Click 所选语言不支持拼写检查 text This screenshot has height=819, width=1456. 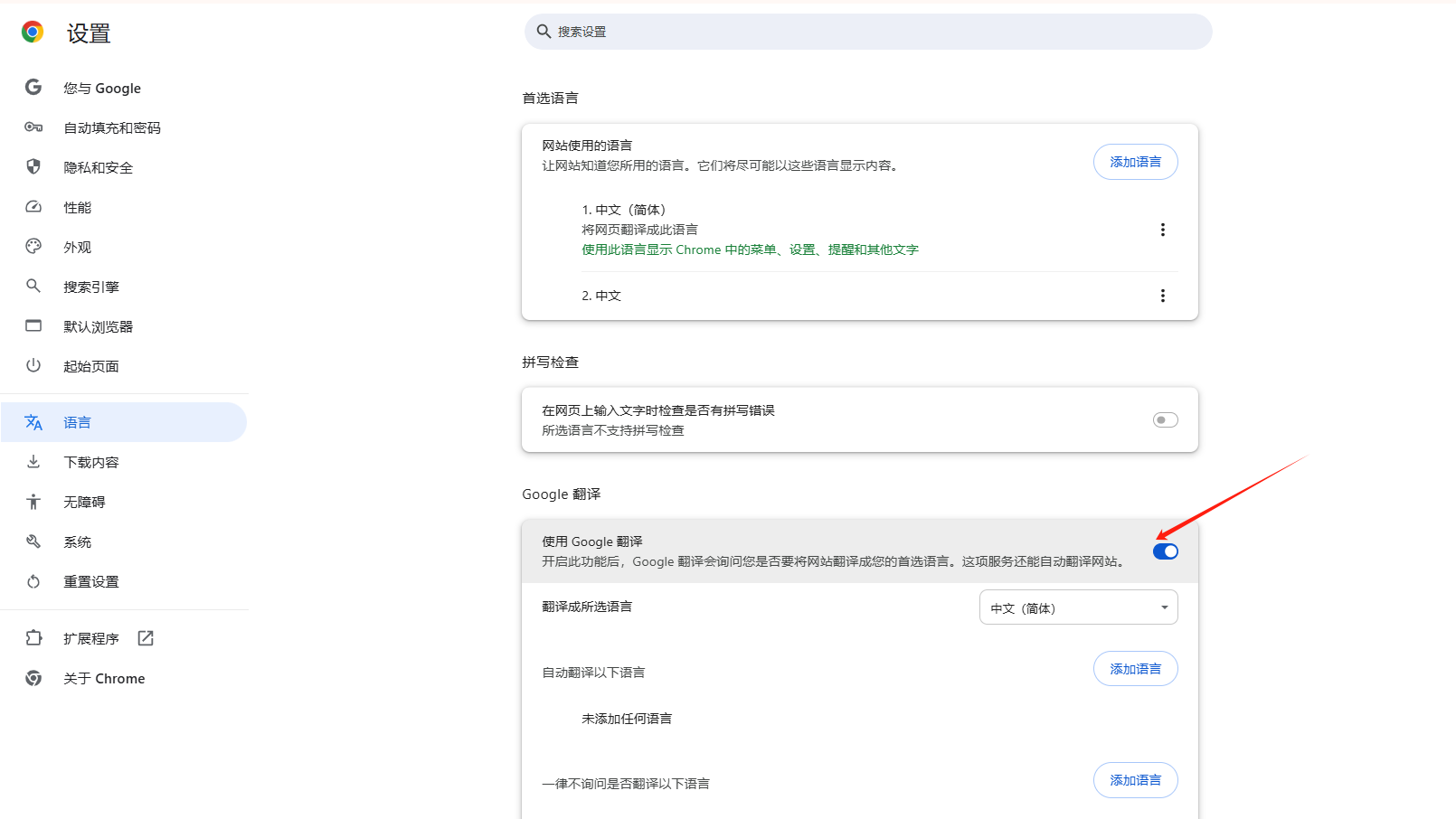tap(613, 430)
